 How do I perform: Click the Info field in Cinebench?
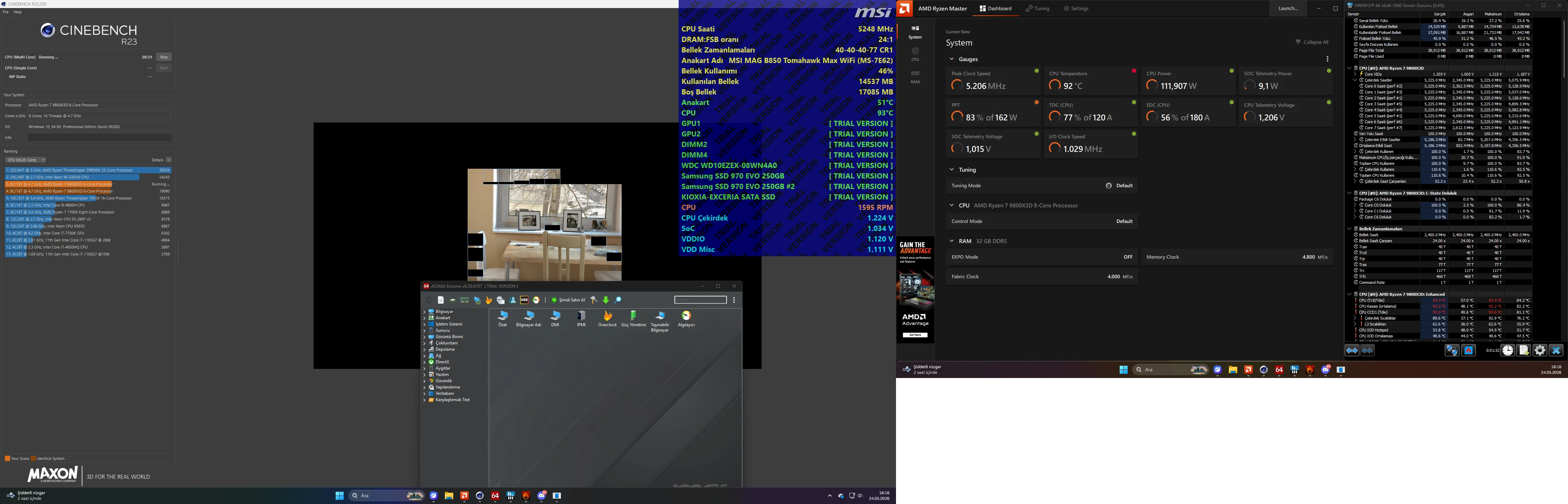tap(99, 138)
